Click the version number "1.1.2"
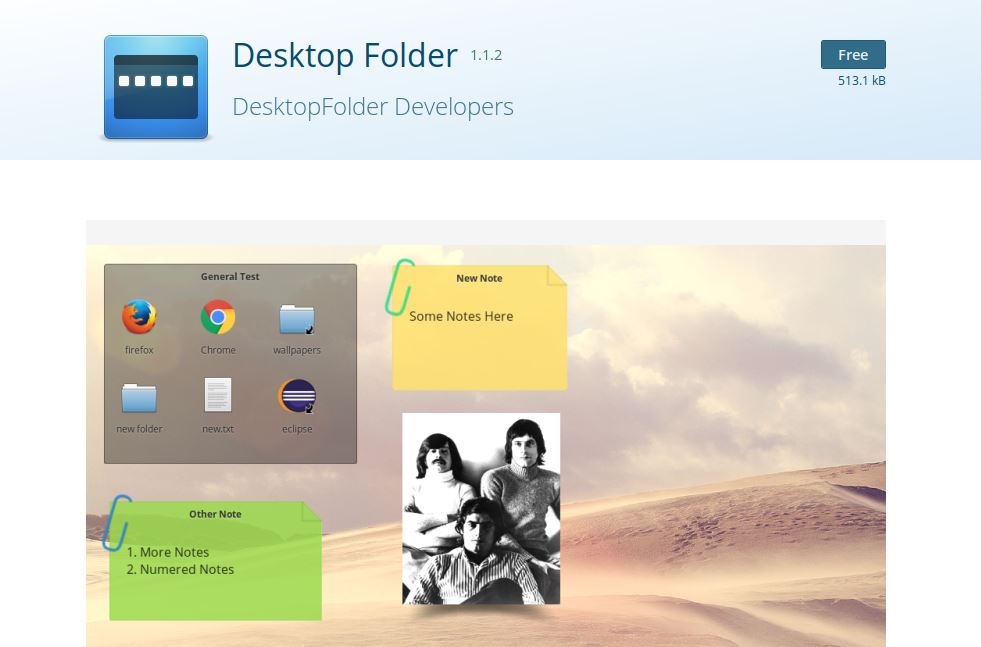 click(486, 55)
